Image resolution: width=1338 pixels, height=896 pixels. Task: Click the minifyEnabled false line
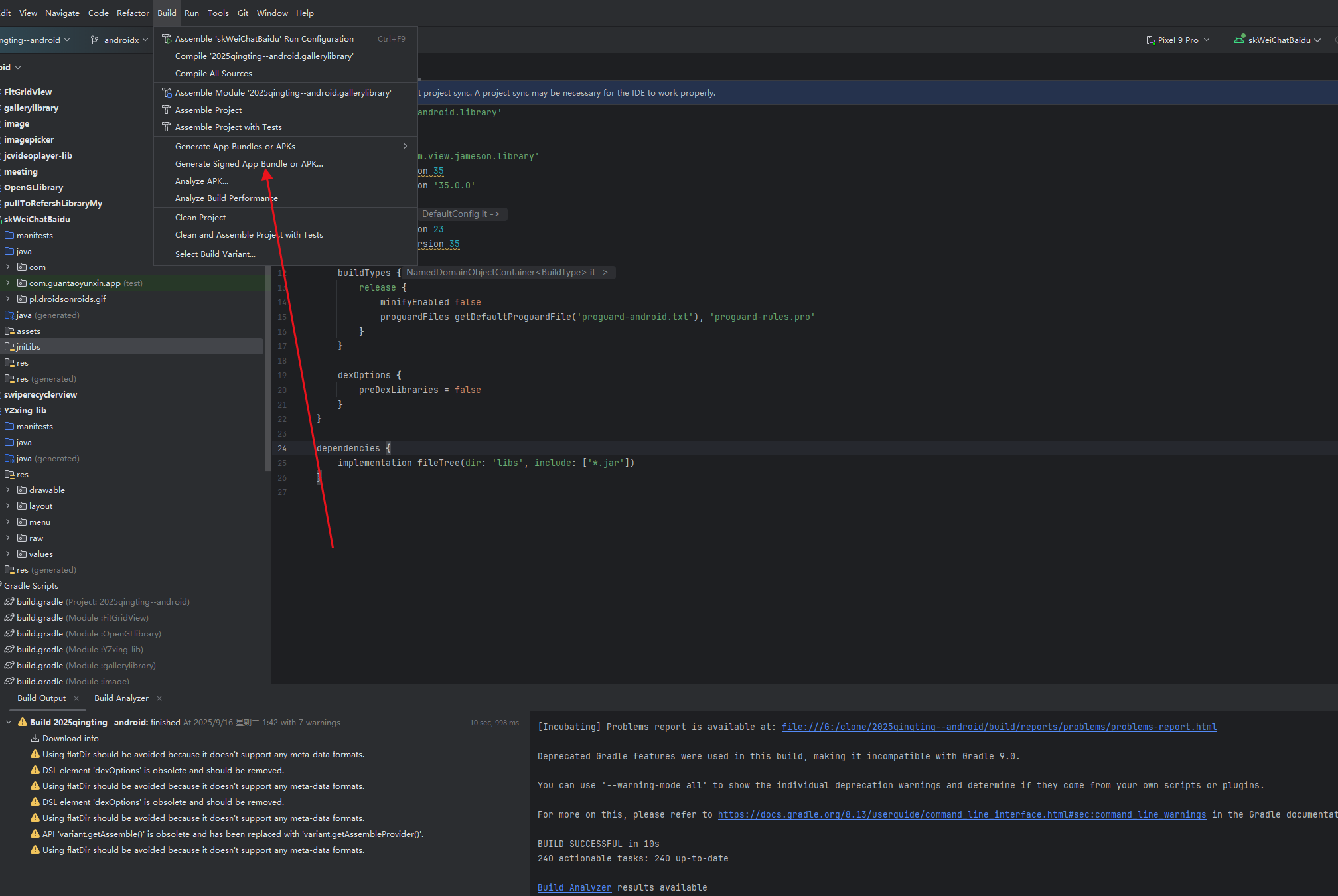point(430,302)
